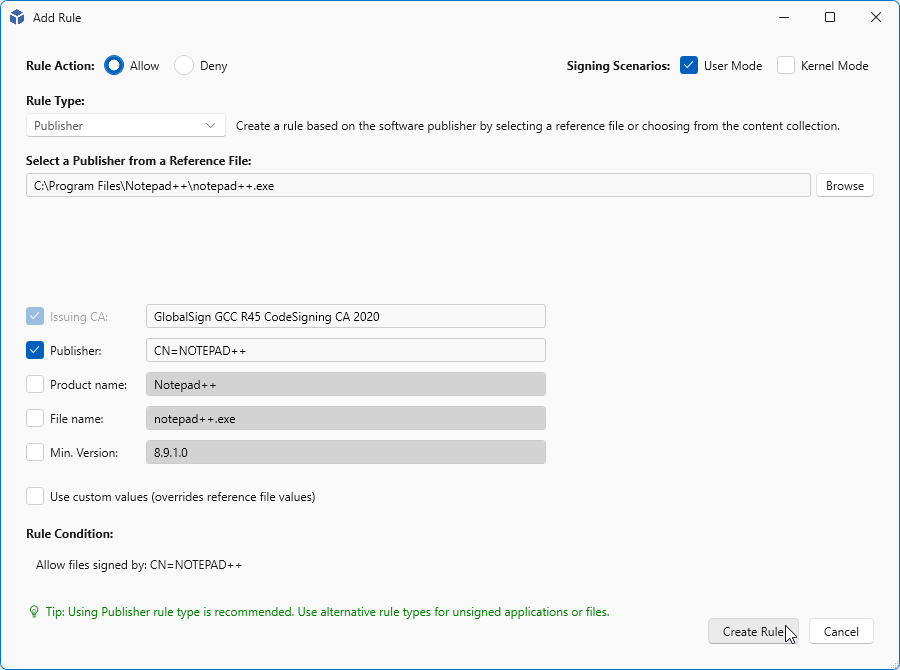Uncheck the Publisher checkbox

tap(36, 351)
